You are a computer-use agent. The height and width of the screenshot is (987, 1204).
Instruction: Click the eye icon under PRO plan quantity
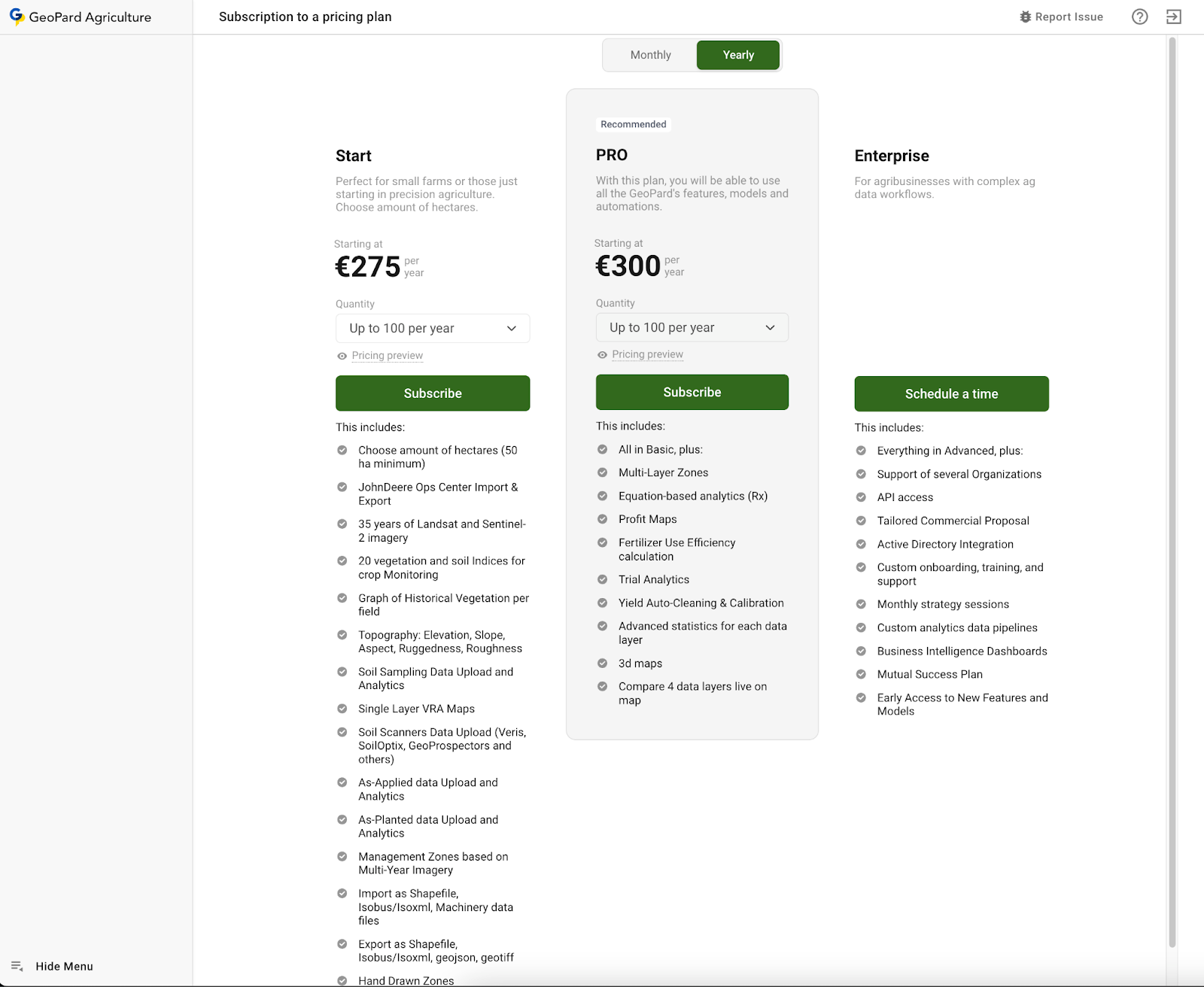click(x=602, y=355)
